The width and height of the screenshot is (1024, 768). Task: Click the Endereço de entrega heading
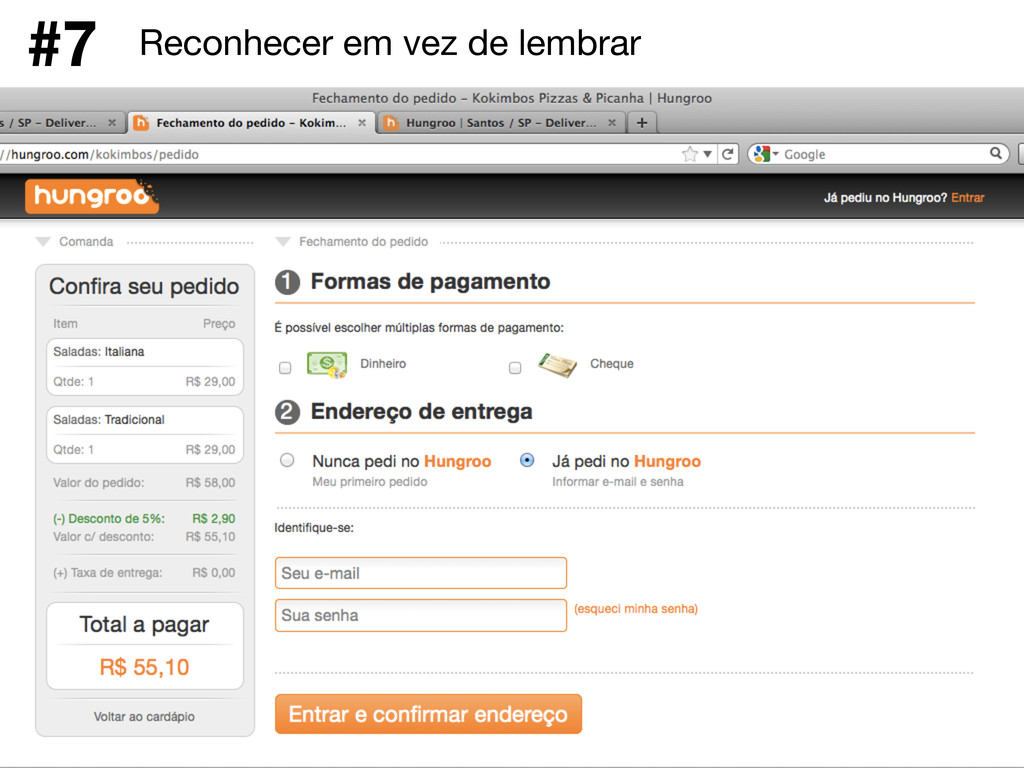[422, 411]
